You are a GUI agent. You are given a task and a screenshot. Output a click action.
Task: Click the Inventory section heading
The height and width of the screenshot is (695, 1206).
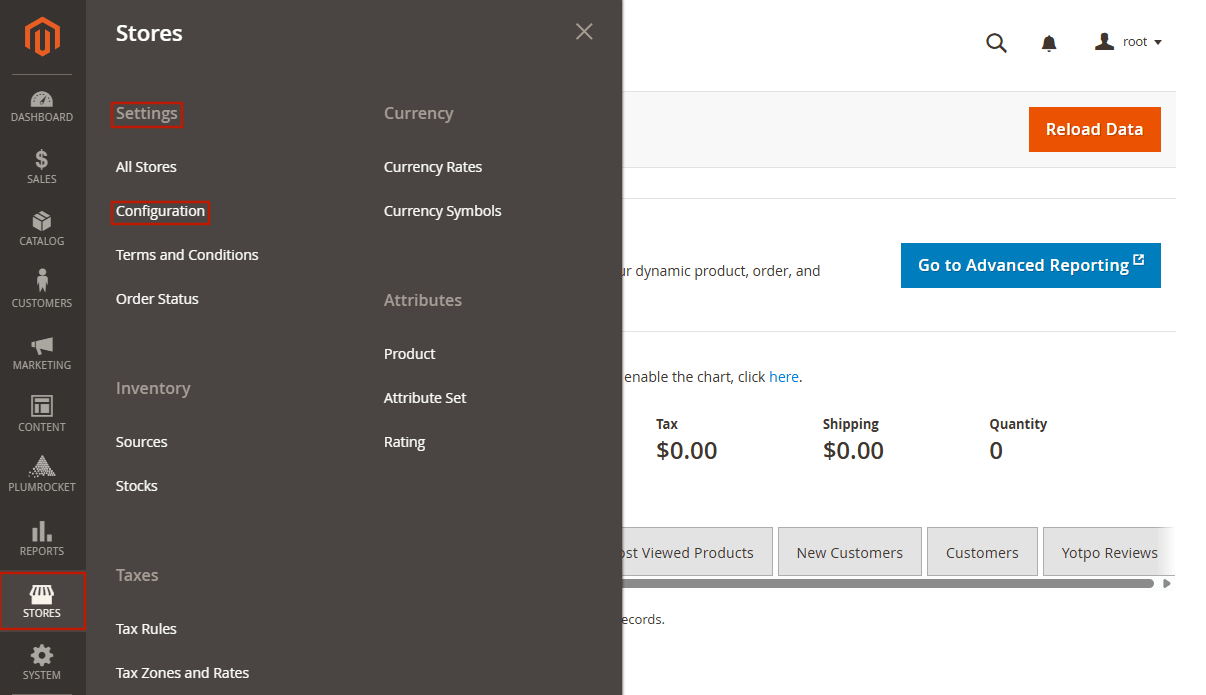[153, 388]
